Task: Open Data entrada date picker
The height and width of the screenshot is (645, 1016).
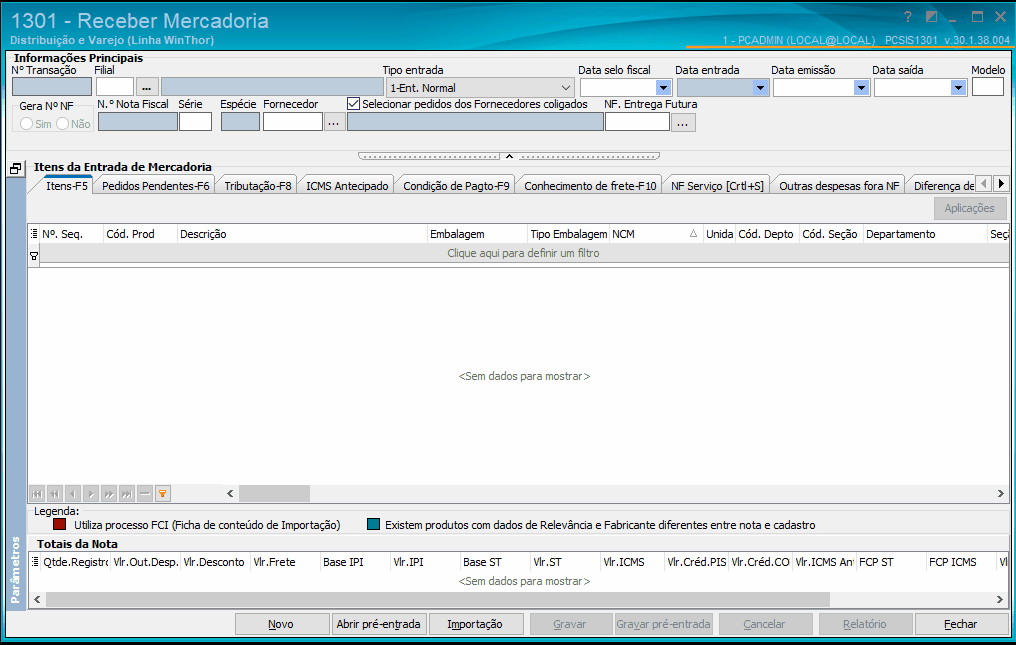Action: (x=760, y=88)
